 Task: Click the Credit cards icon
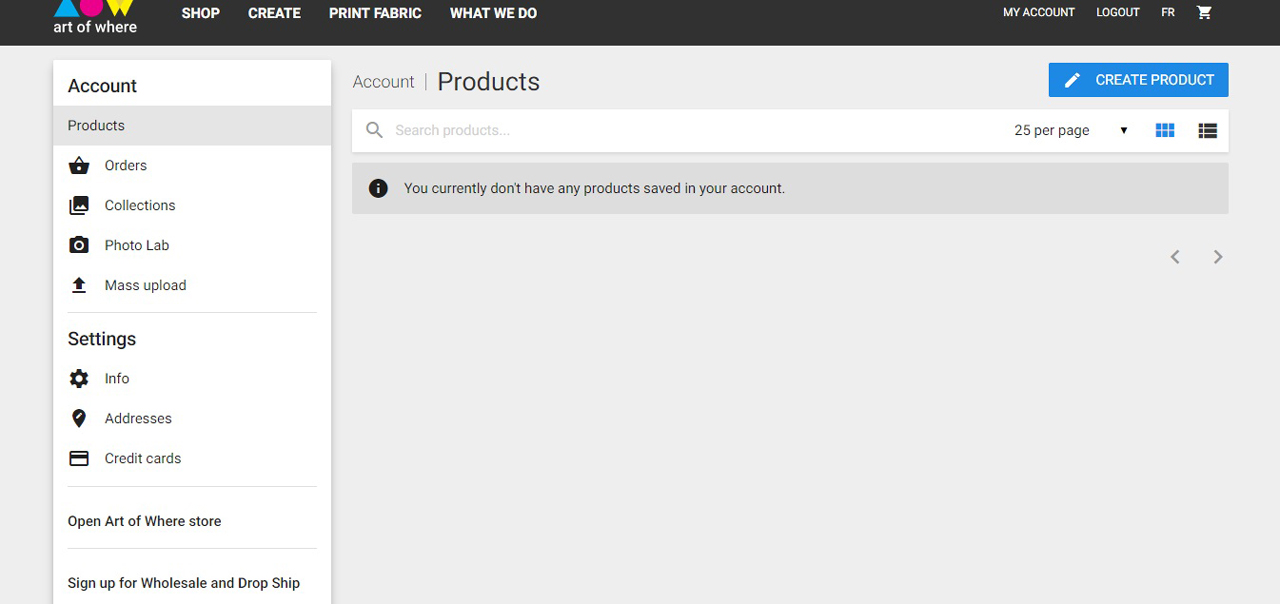(79, 459)
